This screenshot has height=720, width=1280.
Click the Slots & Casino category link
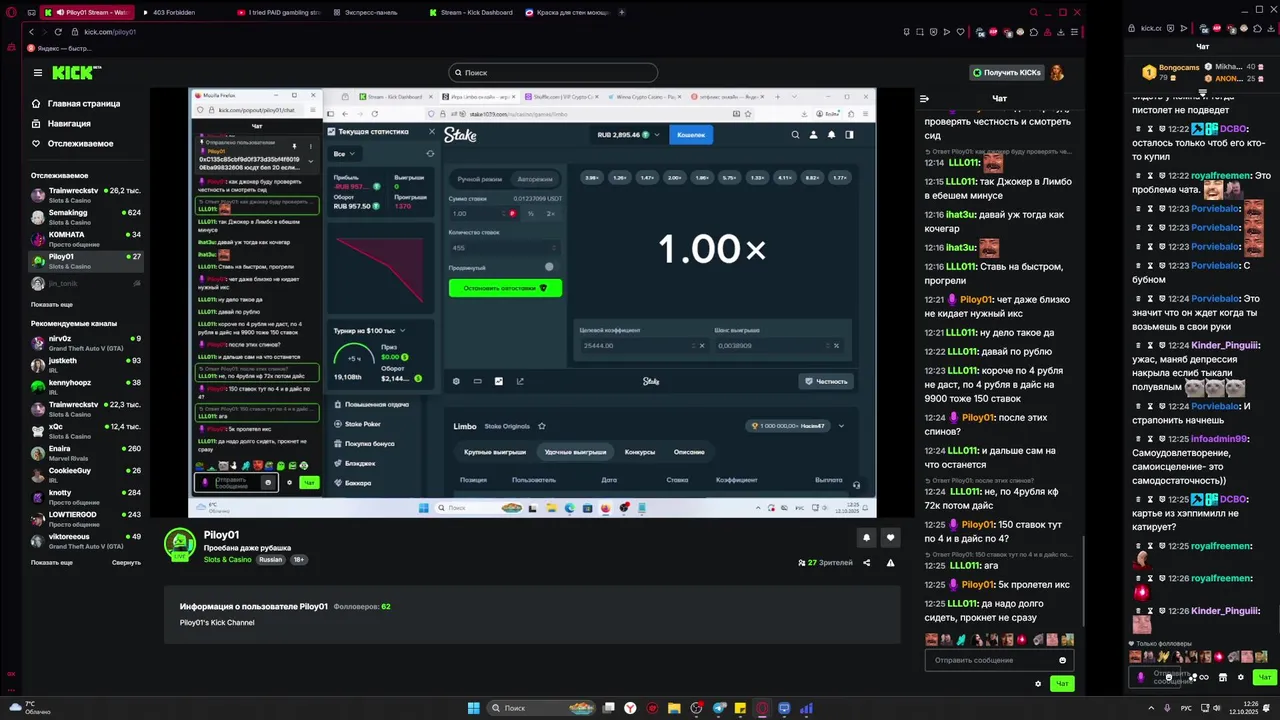[x=228, y=560]
